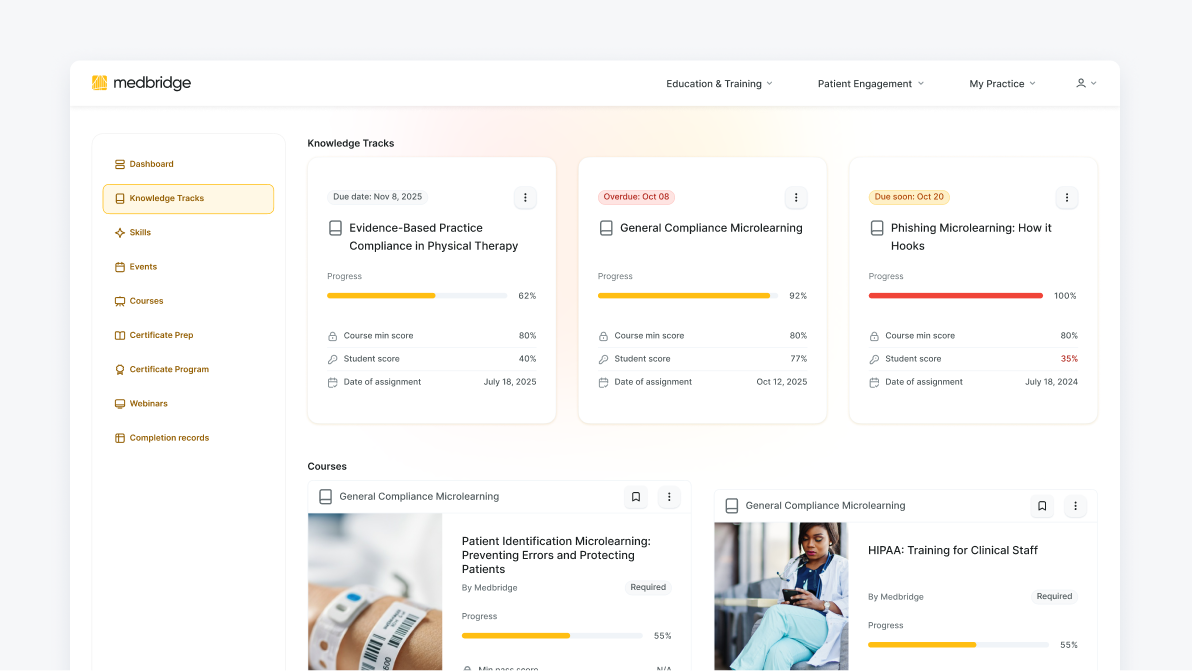This screenshot has width=1192, height=671.
Task: Click the Medbridge logo
Action: click(x=141, y=83)
